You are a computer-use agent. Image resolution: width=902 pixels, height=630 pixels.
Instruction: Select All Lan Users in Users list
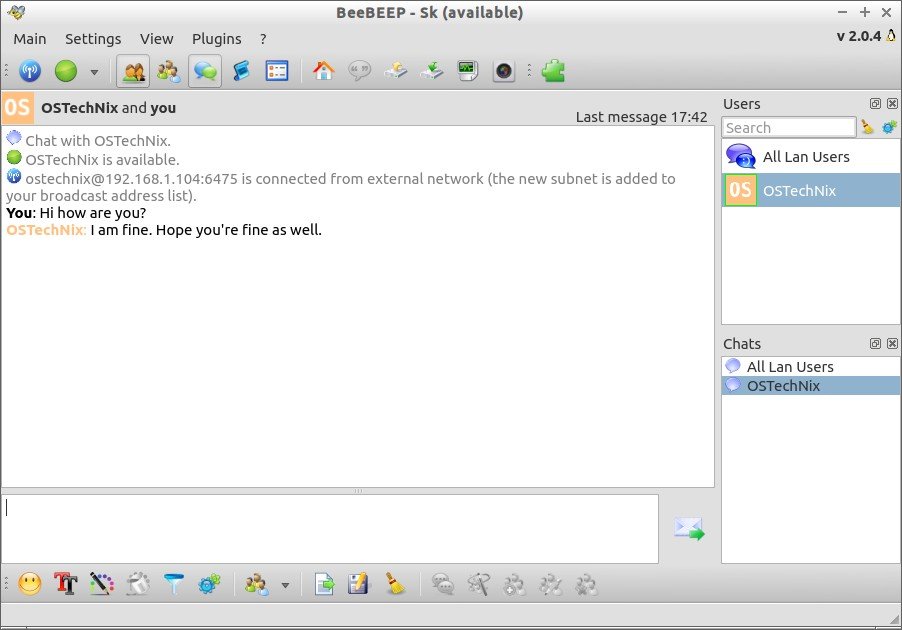point(811,156)
